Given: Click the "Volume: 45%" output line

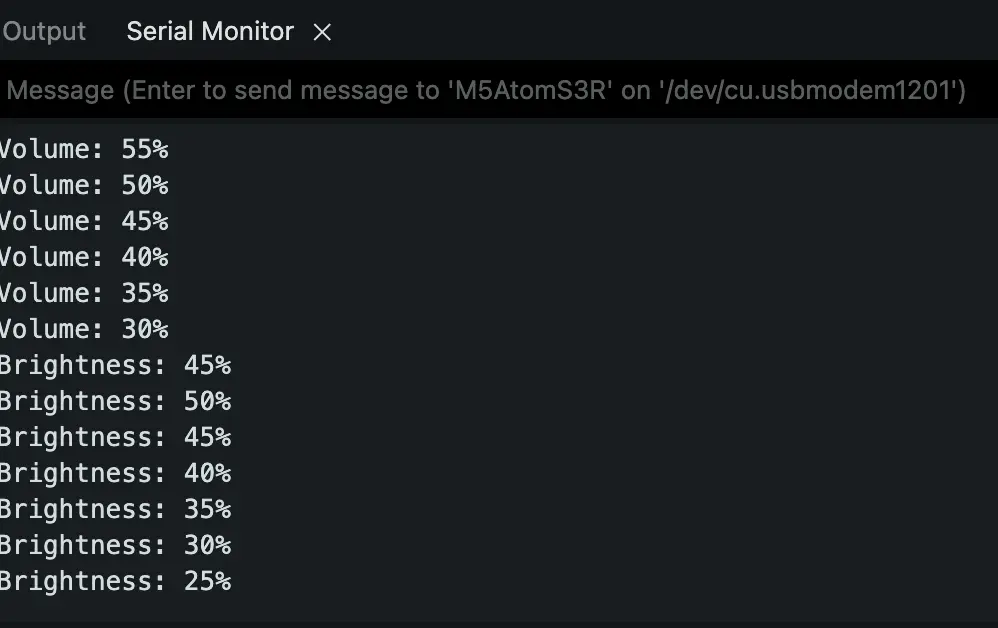Looking at the screenshot, I should tap(84, 221).
